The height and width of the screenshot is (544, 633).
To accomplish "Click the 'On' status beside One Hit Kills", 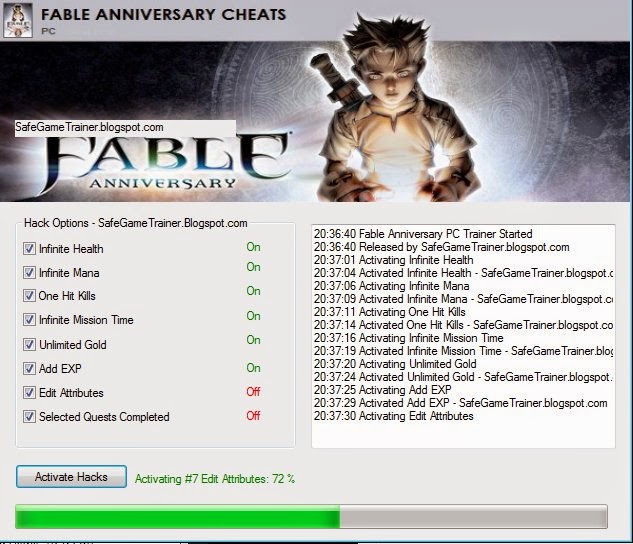I will 254,291.
